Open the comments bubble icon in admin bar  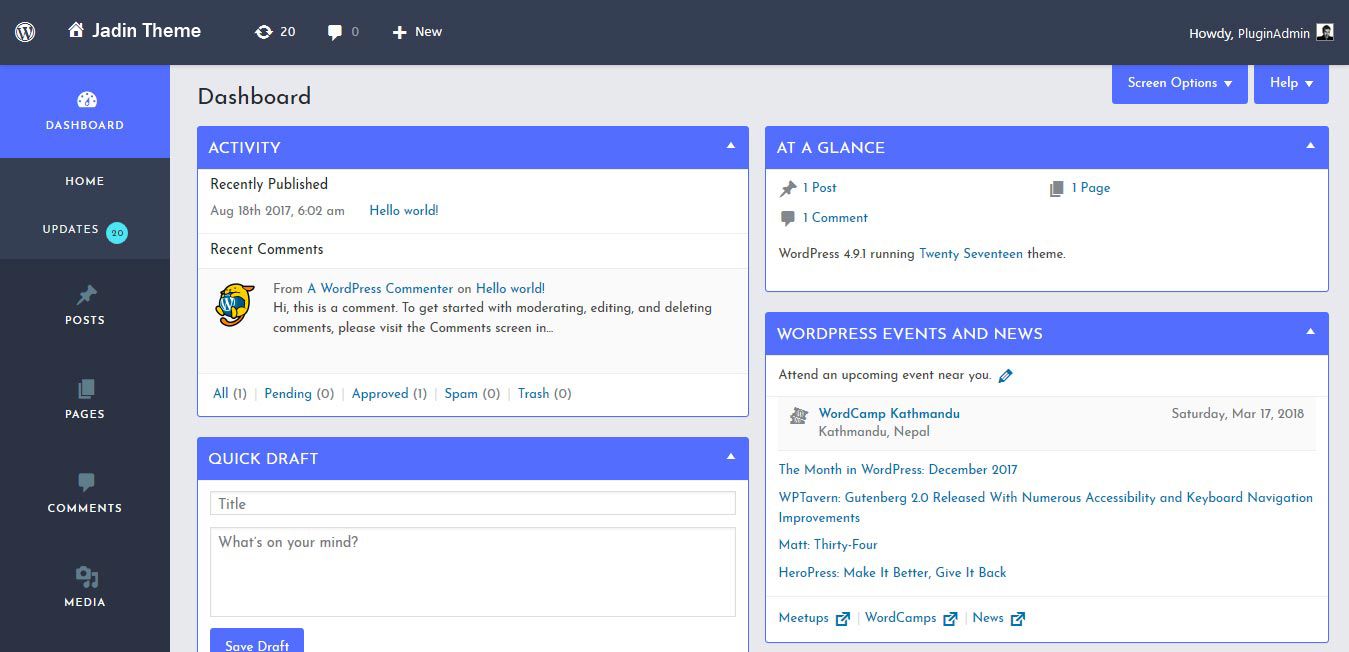coord(335,32)
